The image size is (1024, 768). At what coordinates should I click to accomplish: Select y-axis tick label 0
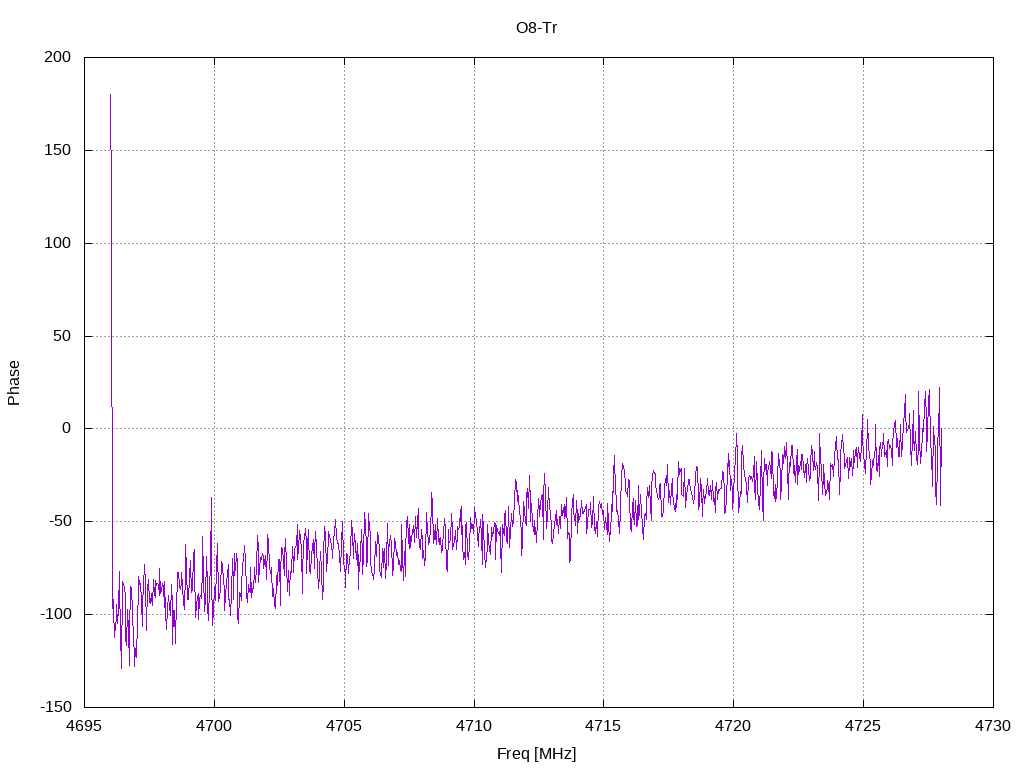pyautogui.click(x=67, y=428)
